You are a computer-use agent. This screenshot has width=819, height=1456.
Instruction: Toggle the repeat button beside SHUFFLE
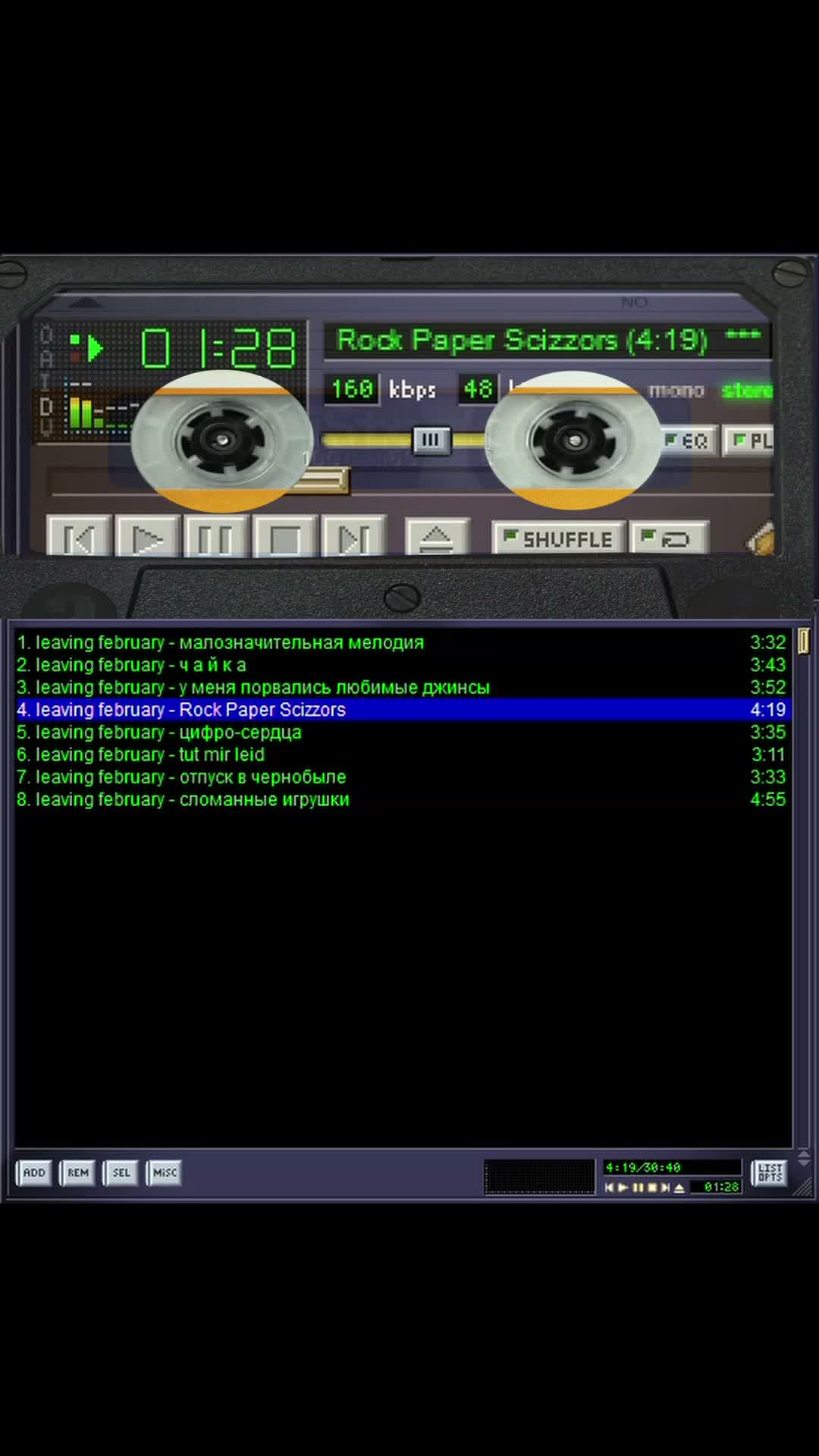point(669,539)
